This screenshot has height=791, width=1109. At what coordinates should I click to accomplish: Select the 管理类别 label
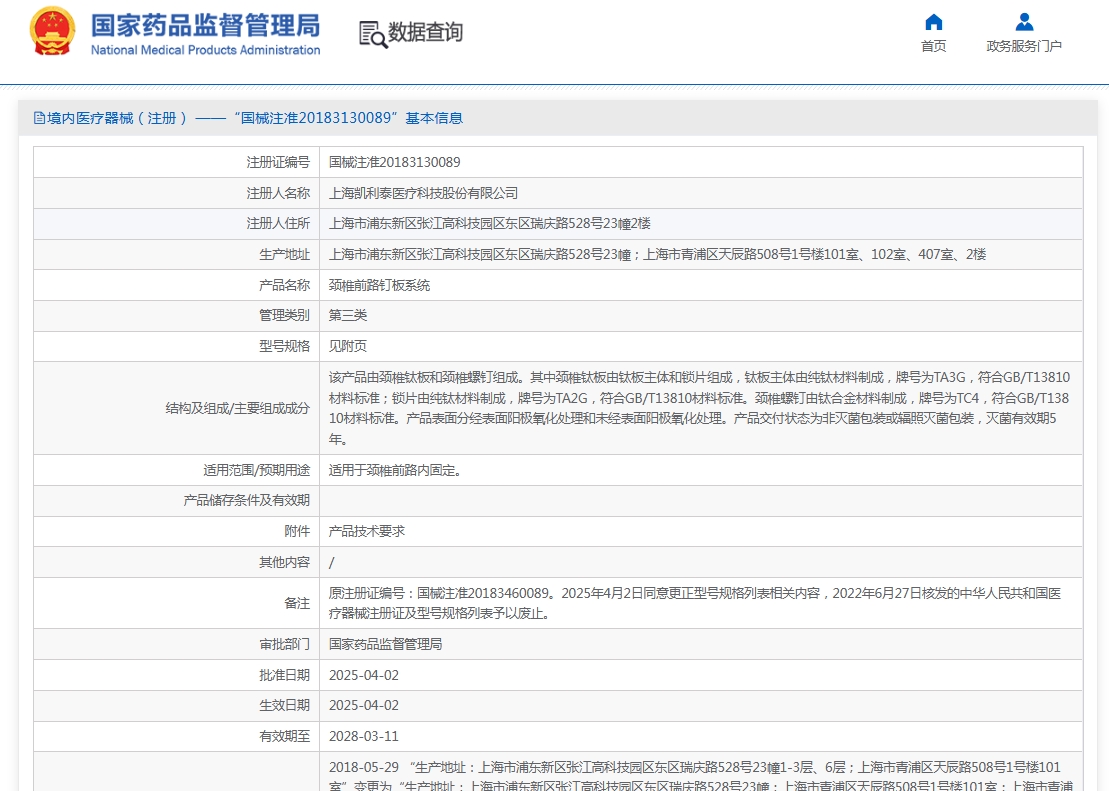tap(284, 316)
